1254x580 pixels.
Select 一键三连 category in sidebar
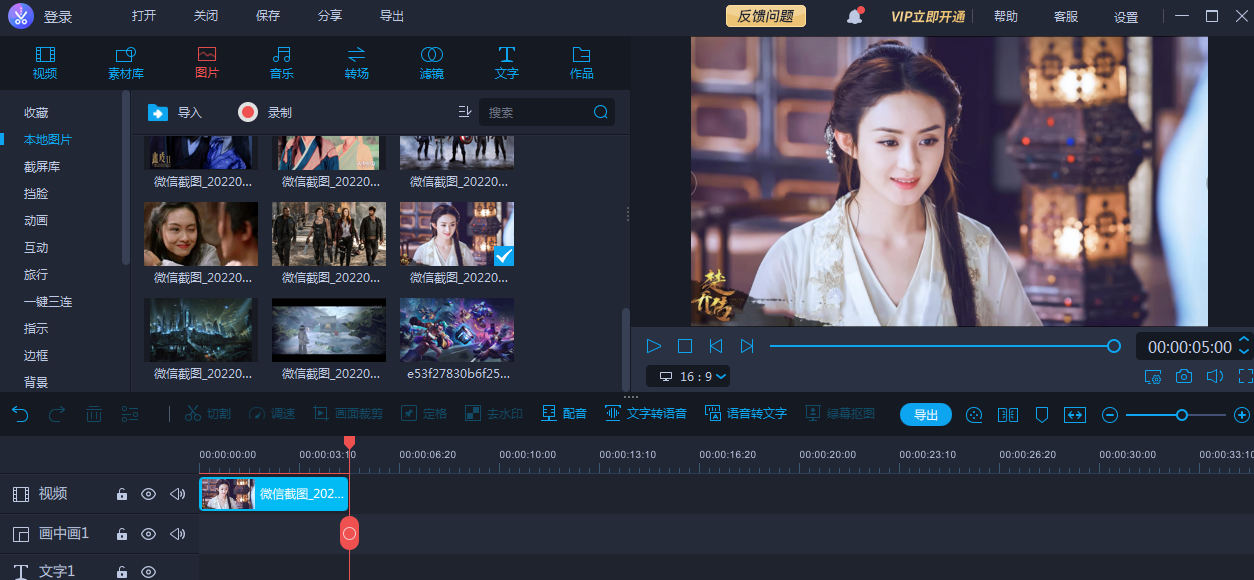(48, 302)
